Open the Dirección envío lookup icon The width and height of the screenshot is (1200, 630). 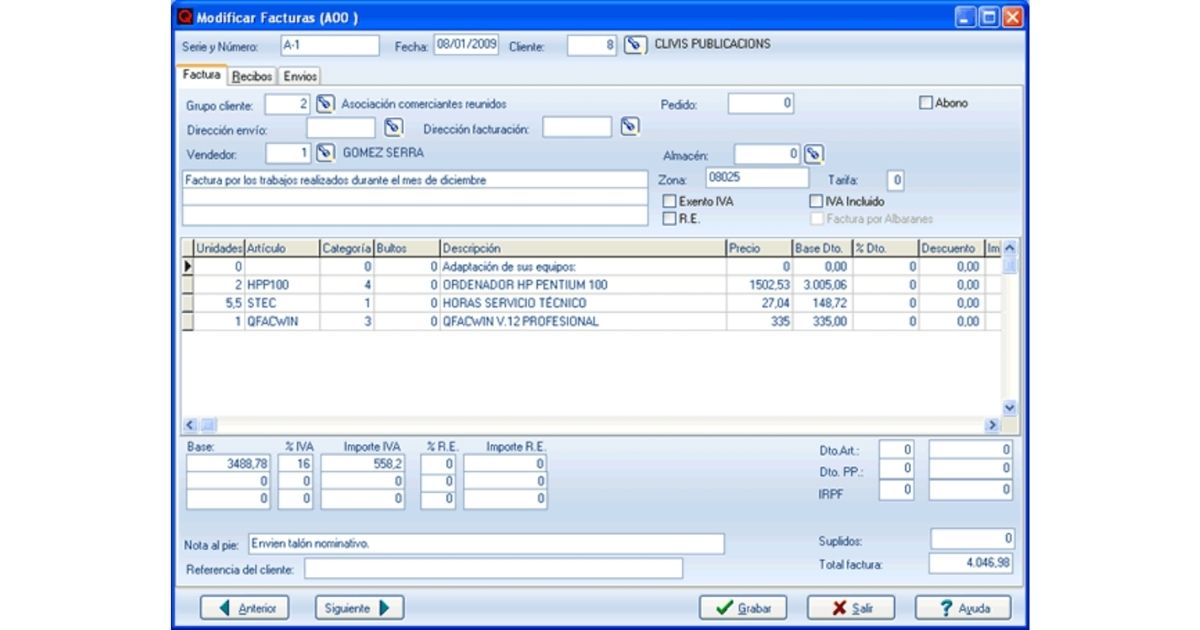pyautogui.click(x=393, y=127)
